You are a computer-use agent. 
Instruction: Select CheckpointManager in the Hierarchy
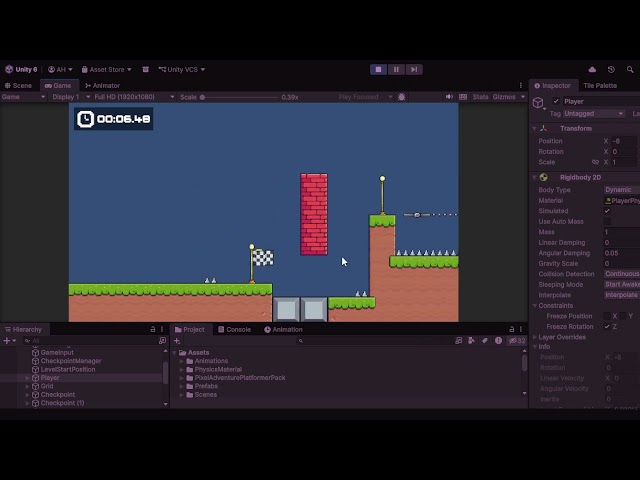coord(71,361)
